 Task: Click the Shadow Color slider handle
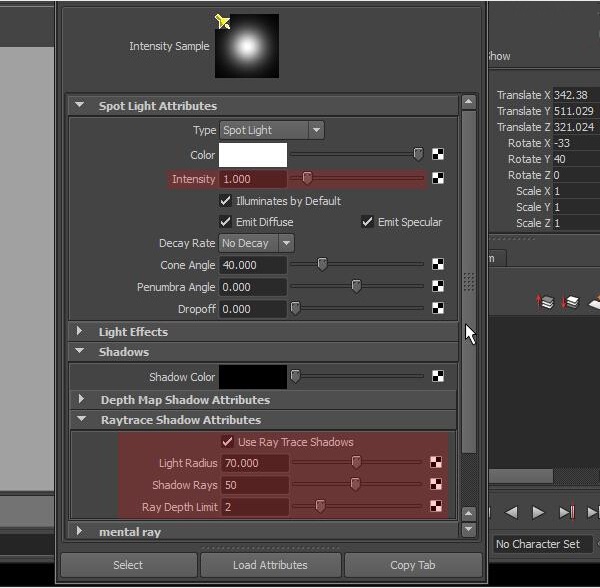click(x=295, y=376)
